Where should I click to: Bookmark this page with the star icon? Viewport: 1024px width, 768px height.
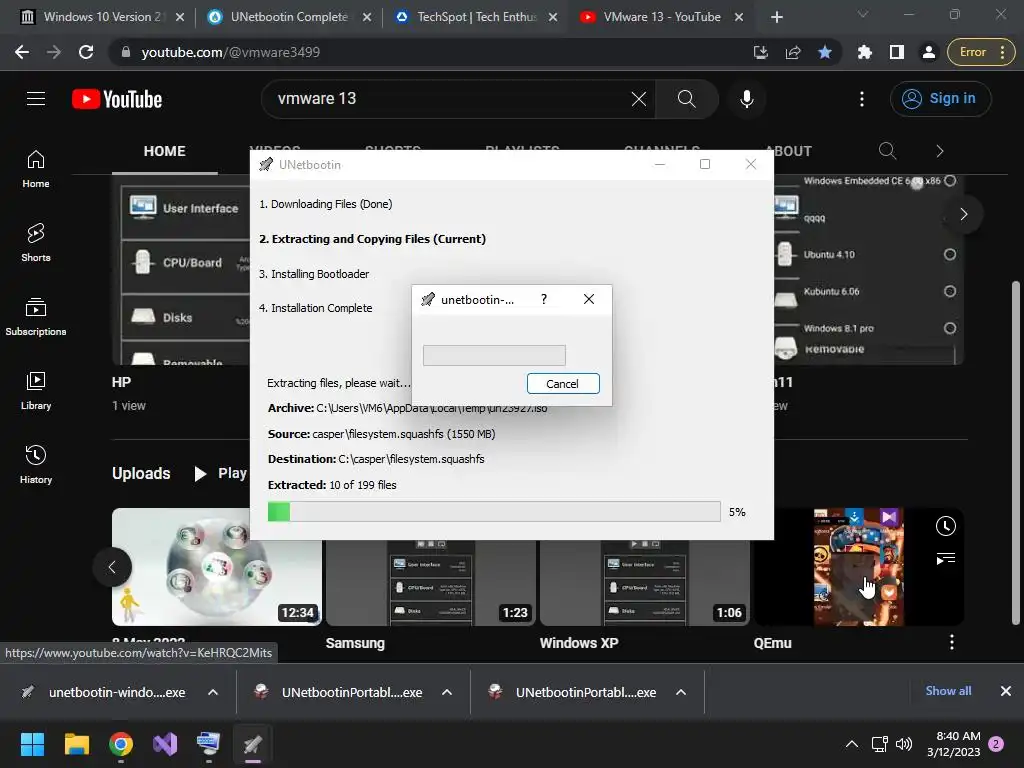point(825,52)
